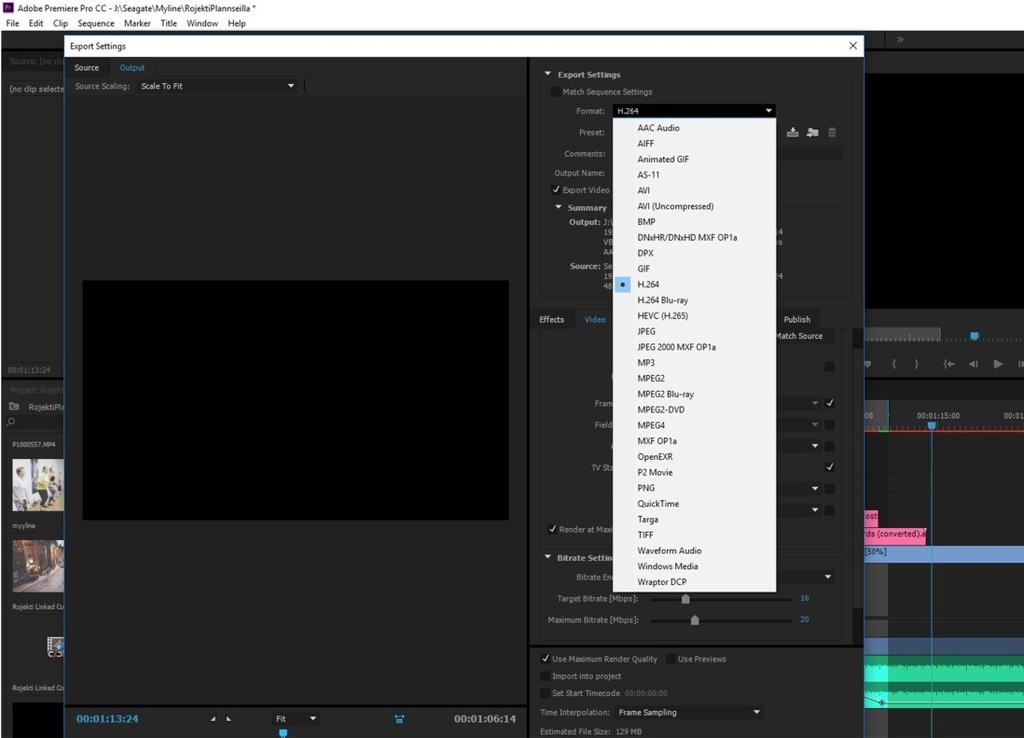Click the Format H.264 dropdown arrow
Image resolution: width=1024 pixels, height=738 pixels.
[x=769, y=110]
